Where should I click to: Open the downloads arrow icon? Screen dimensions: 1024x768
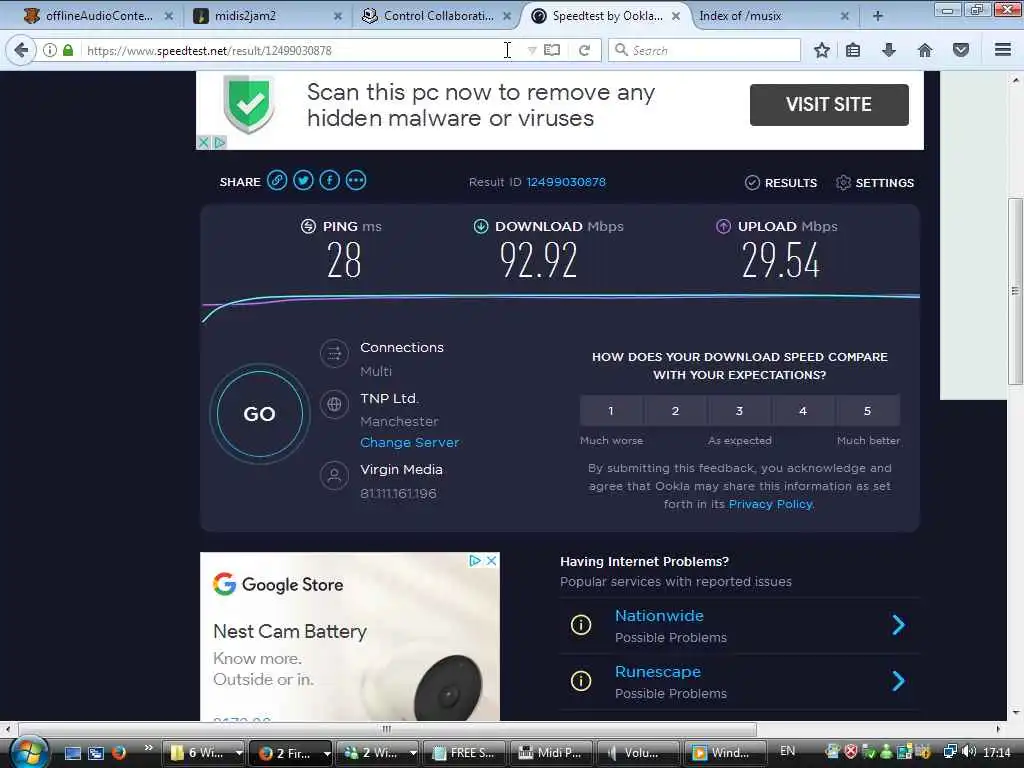click(888, 50)
